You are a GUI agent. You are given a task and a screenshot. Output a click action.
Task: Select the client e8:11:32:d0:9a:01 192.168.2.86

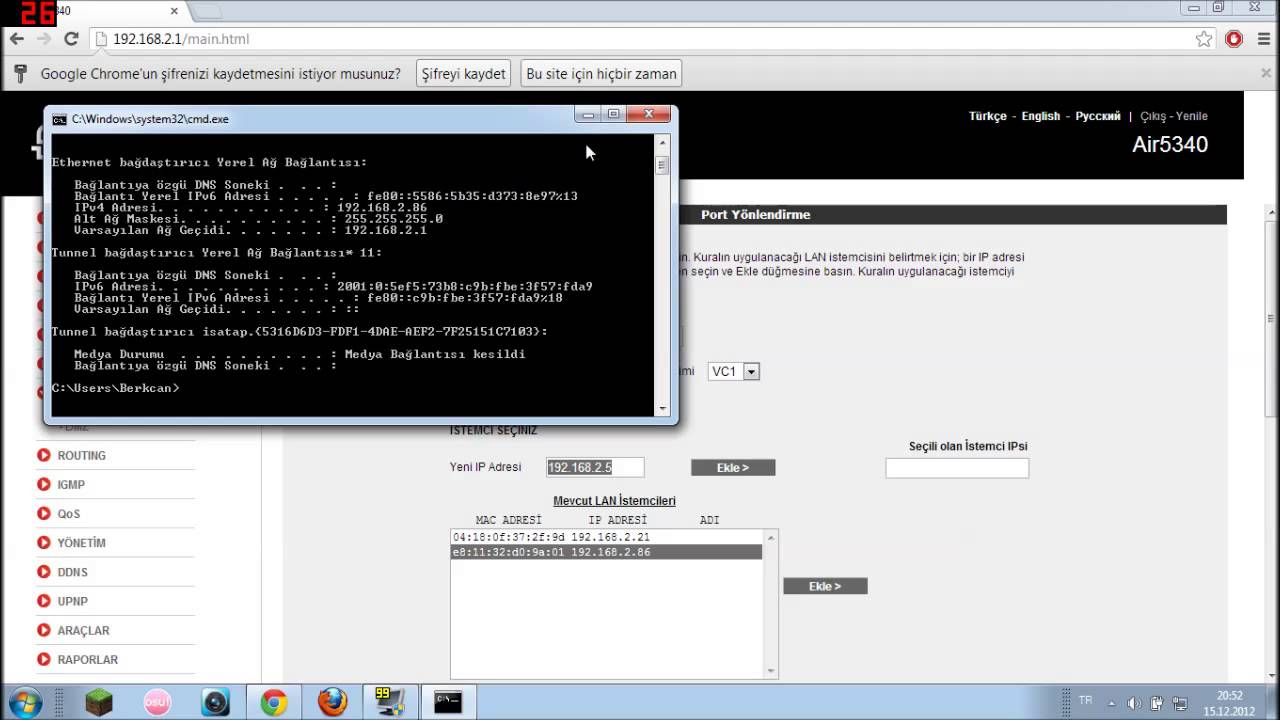(x=606, y=552)
